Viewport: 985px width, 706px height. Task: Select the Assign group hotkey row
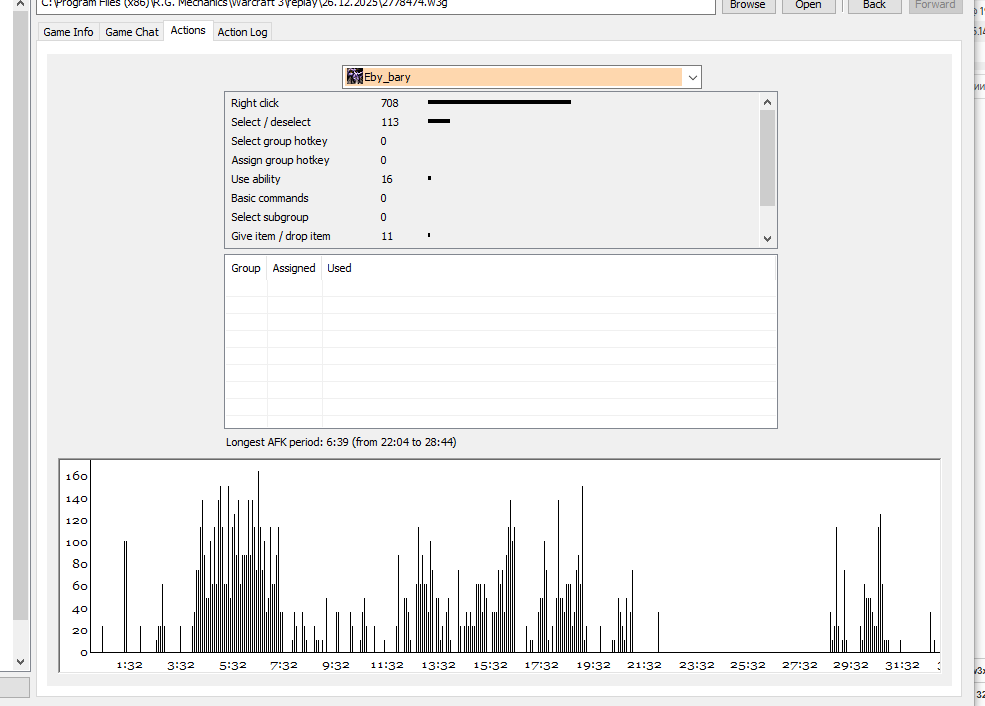[492, 160]
